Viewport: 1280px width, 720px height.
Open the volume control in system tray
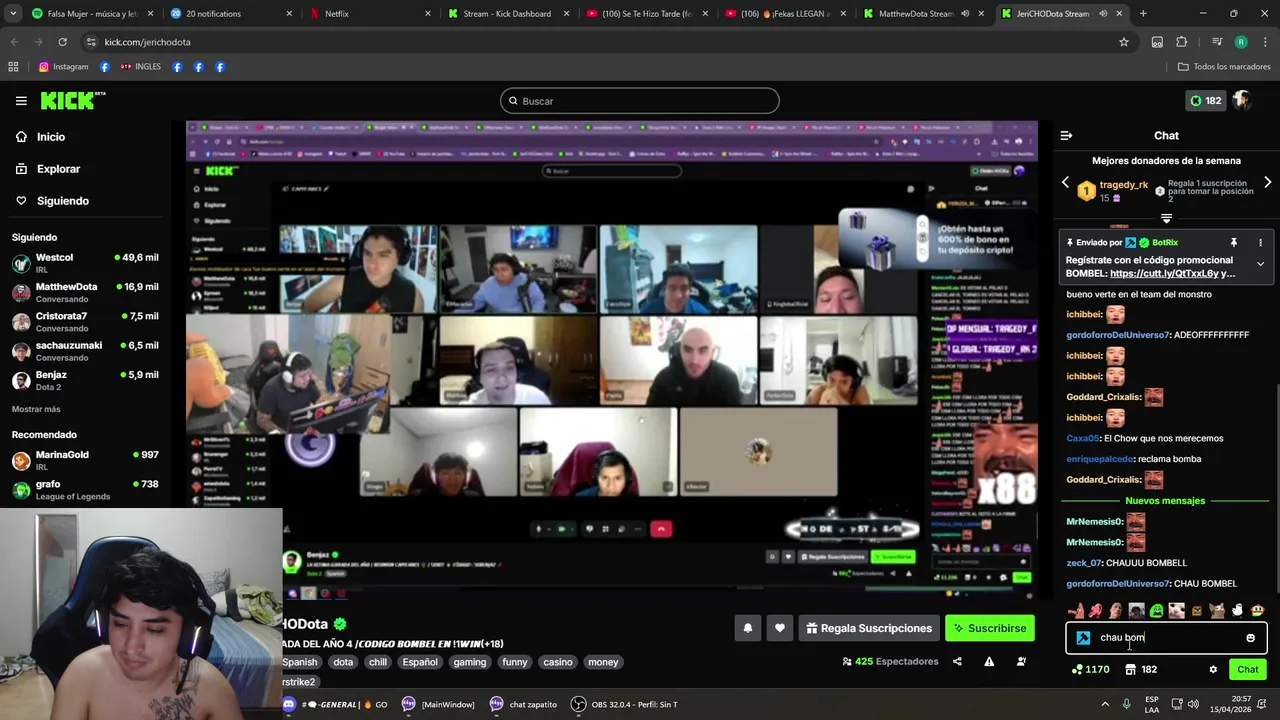click(1195, 704)
